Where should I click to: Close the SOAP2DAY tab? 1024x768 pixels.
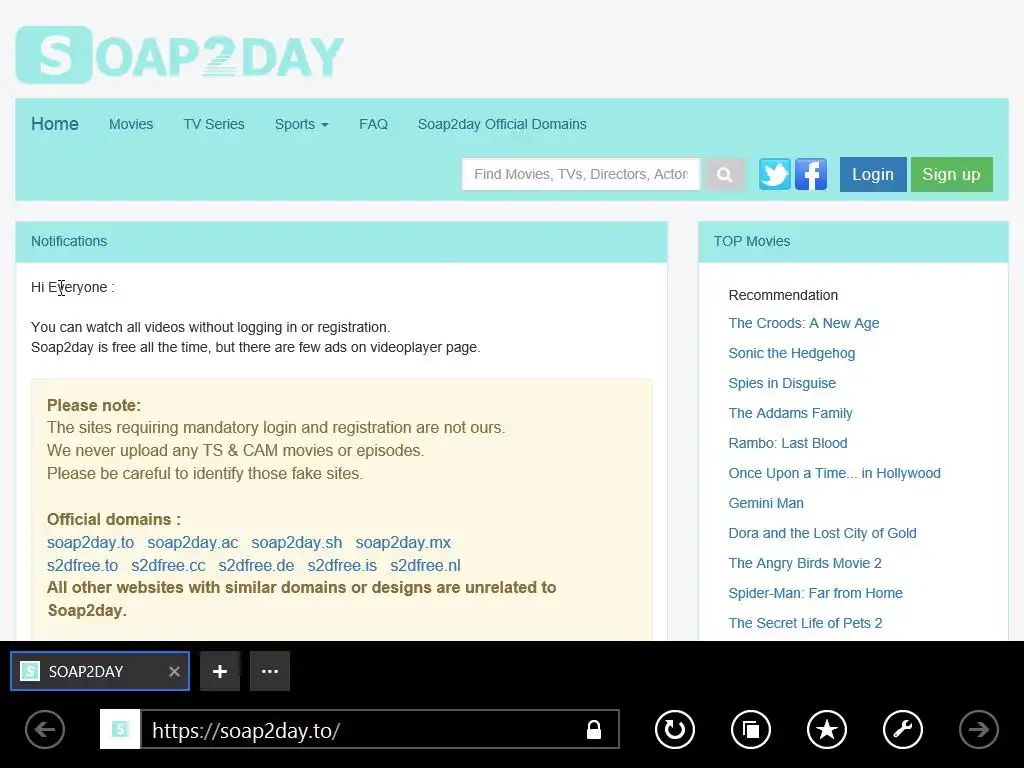pos(174,671)
